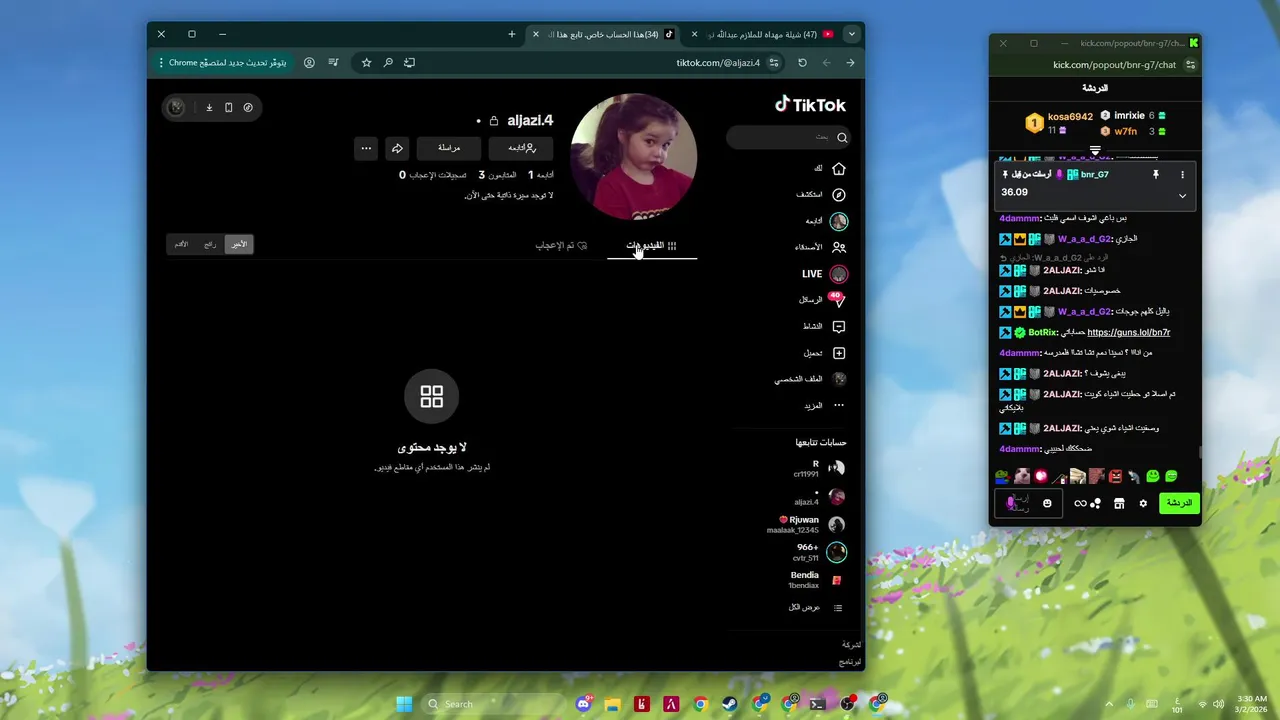Open TikTok search magnifier icon
The height and width of the screenshot is (720, 1280).
click(x=842, y=138)
